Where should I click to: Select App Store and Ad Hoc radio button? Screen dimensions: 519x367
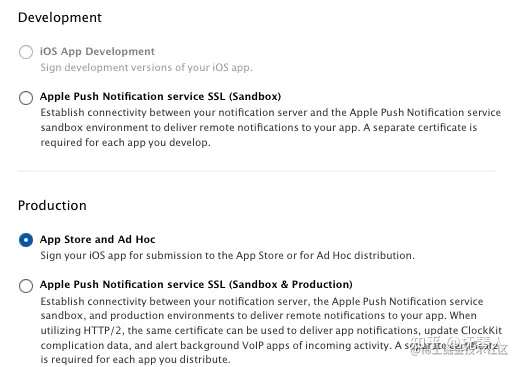click(x=26, y=240)
